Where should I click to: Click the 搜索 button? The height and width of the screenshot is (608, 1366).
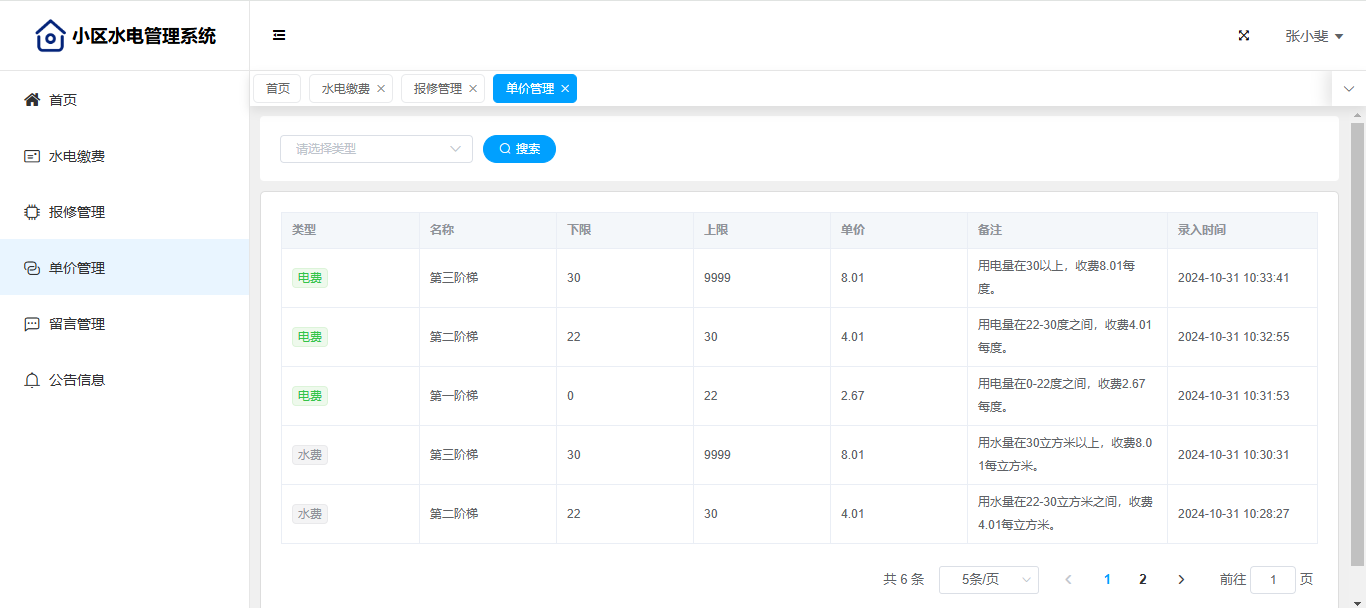pos(519,149)
